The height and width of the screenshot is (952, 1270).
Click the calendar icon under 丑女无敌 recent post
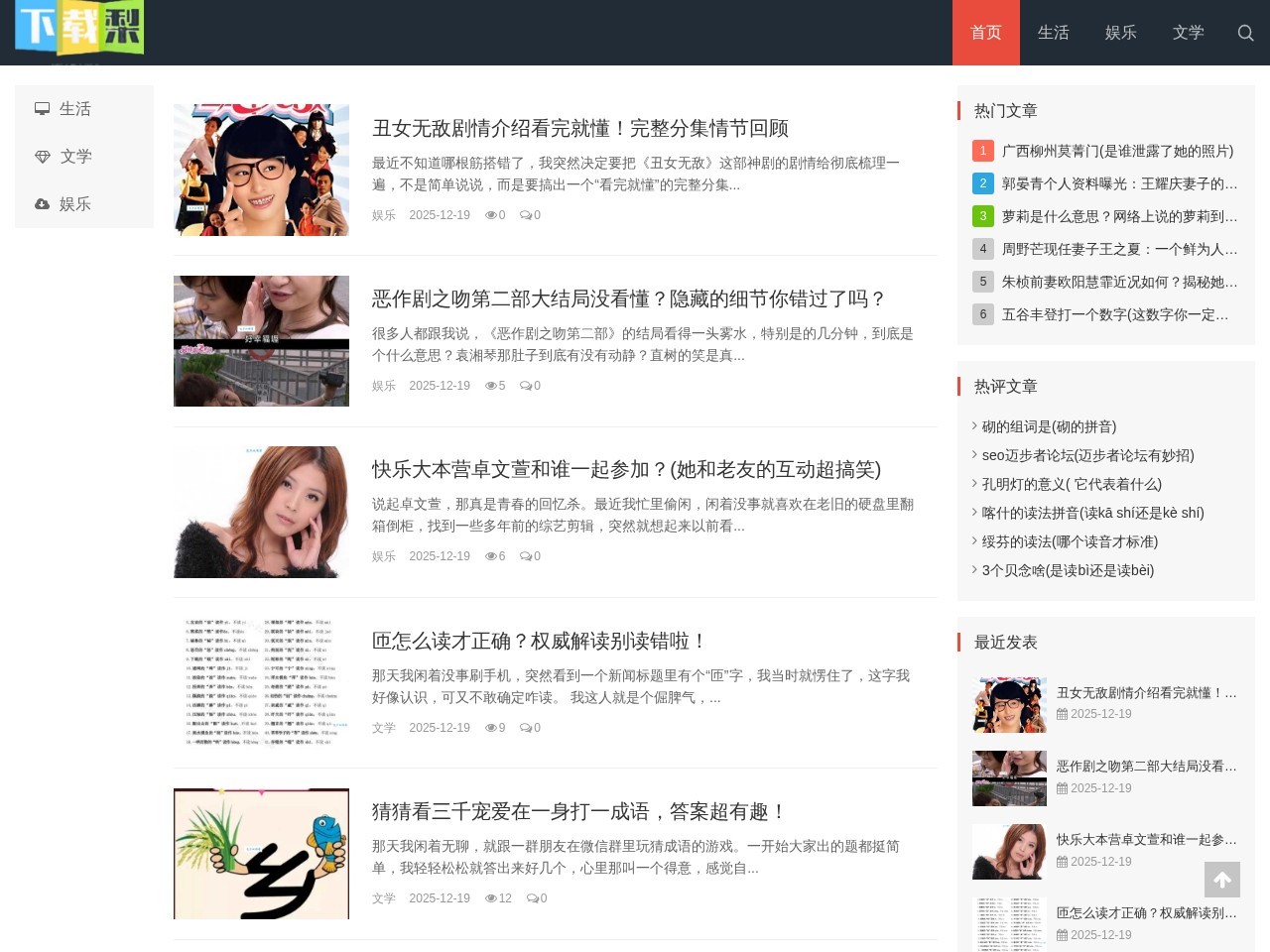pos(1063,714)
